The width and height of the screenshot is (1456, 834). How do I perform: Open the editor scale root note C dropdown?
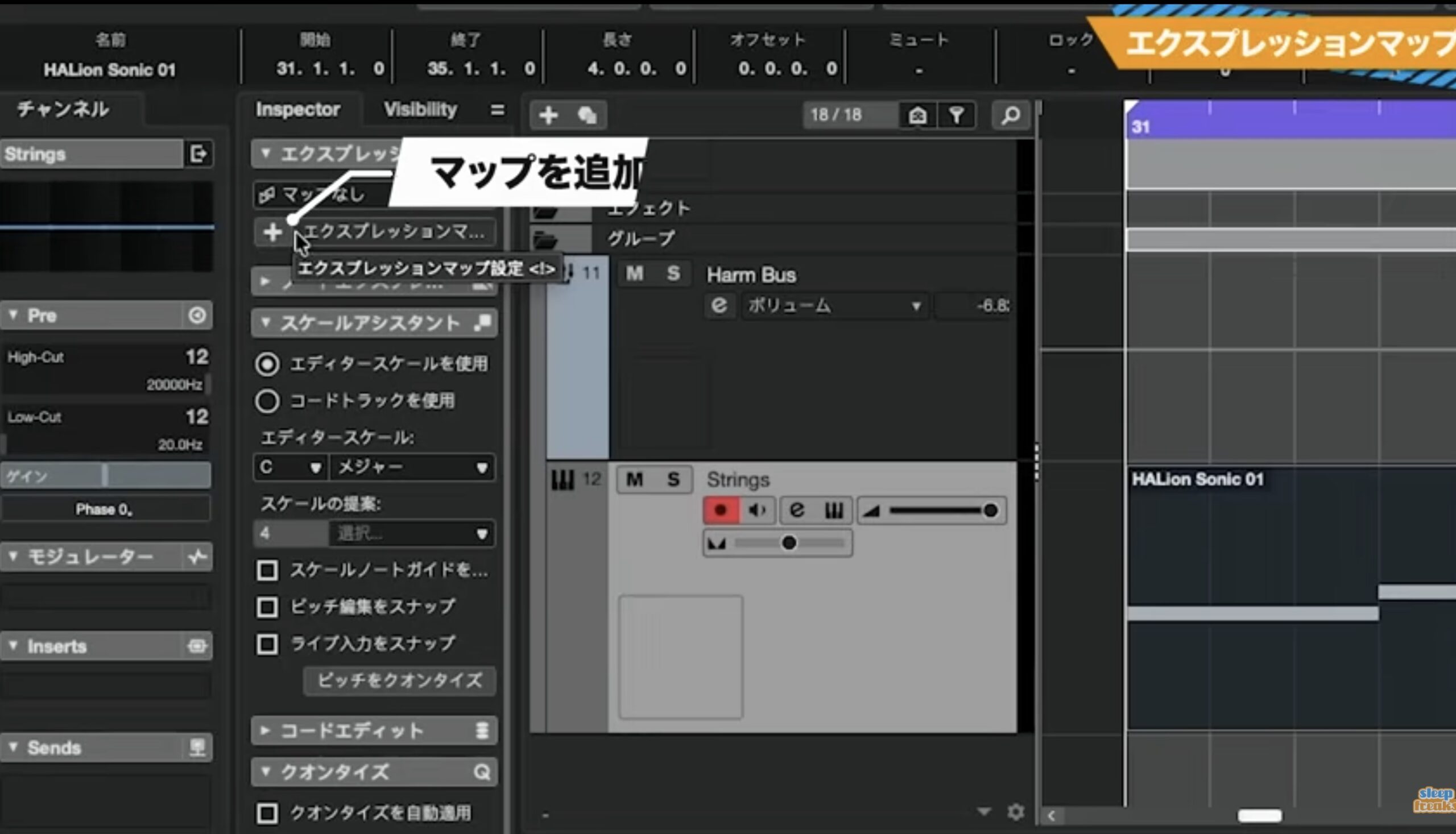290,467
